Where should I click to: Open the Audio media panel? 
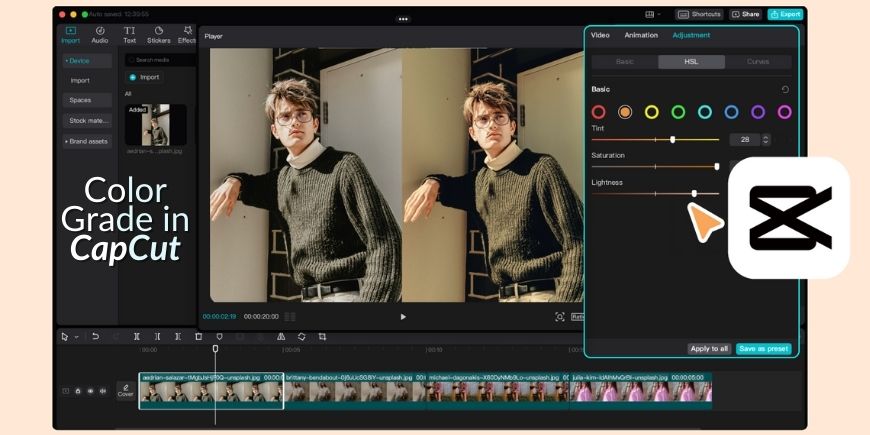[100, 34]
